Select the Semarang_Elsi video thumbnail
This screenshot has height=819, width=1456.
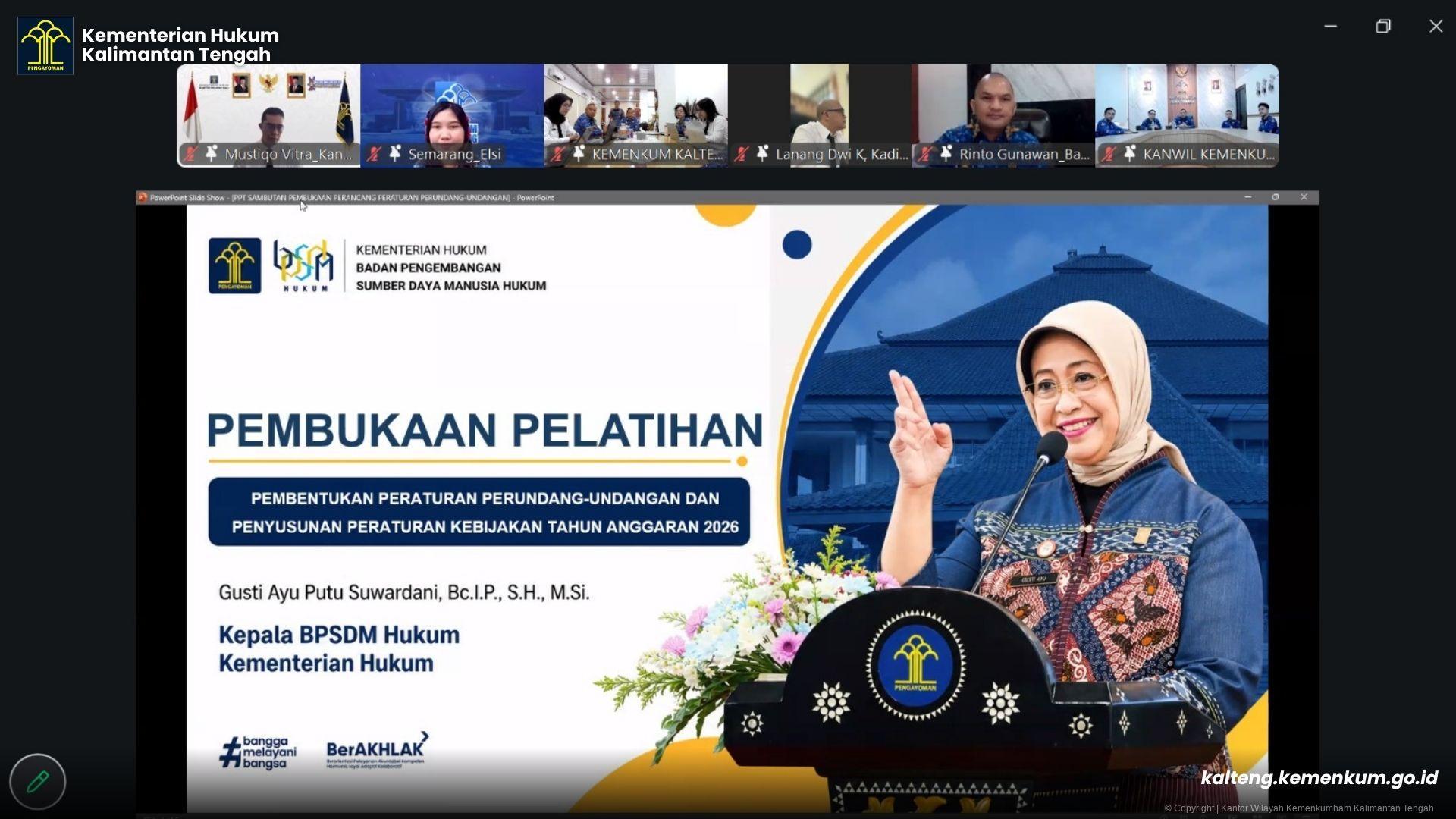click(452, 115)
